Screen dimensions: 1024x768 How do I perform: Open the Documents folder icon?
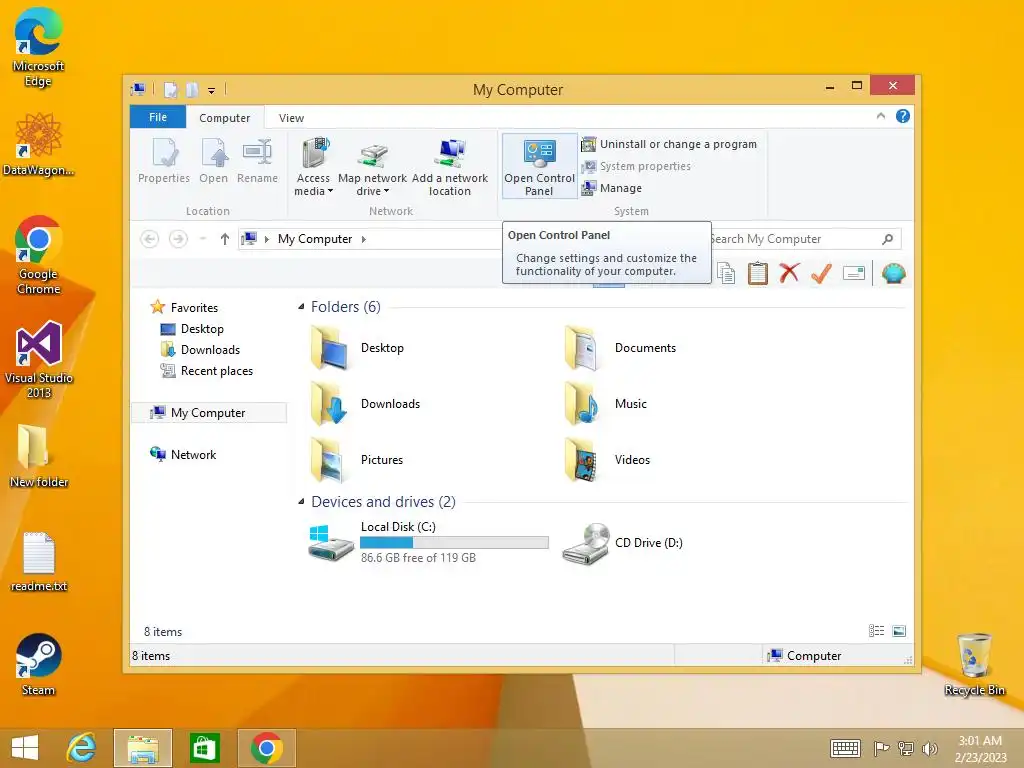point(581,348)
